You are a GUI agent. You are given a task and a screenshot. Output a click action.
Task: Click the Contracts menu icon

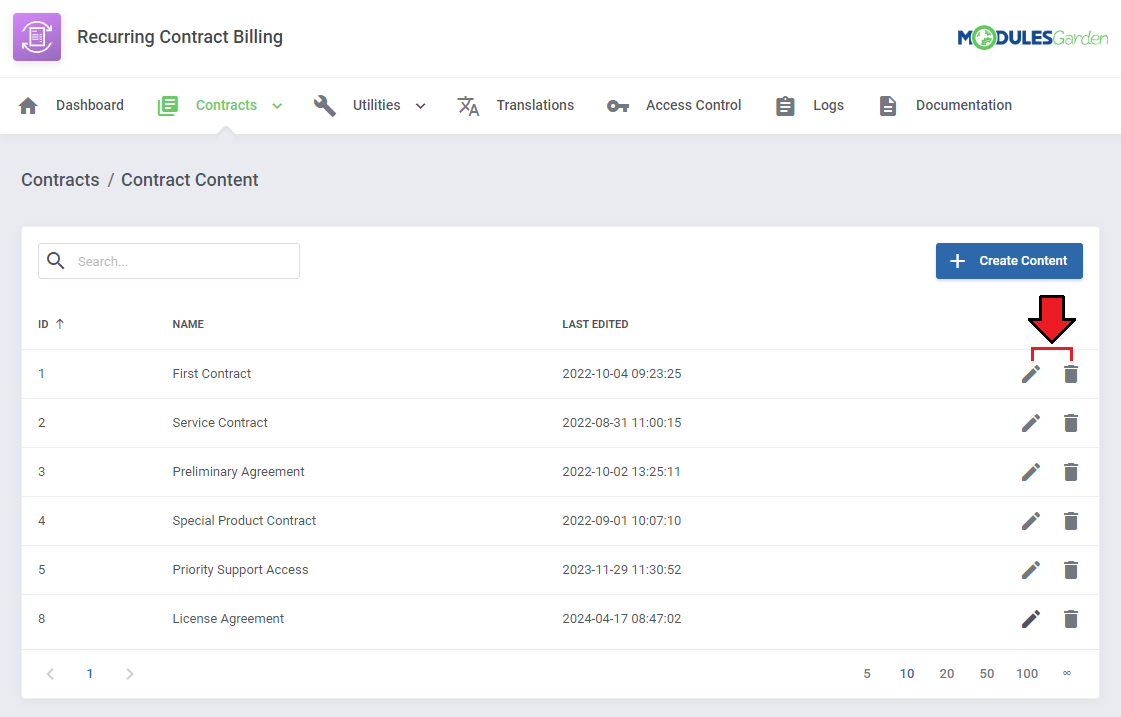point(167,106)
